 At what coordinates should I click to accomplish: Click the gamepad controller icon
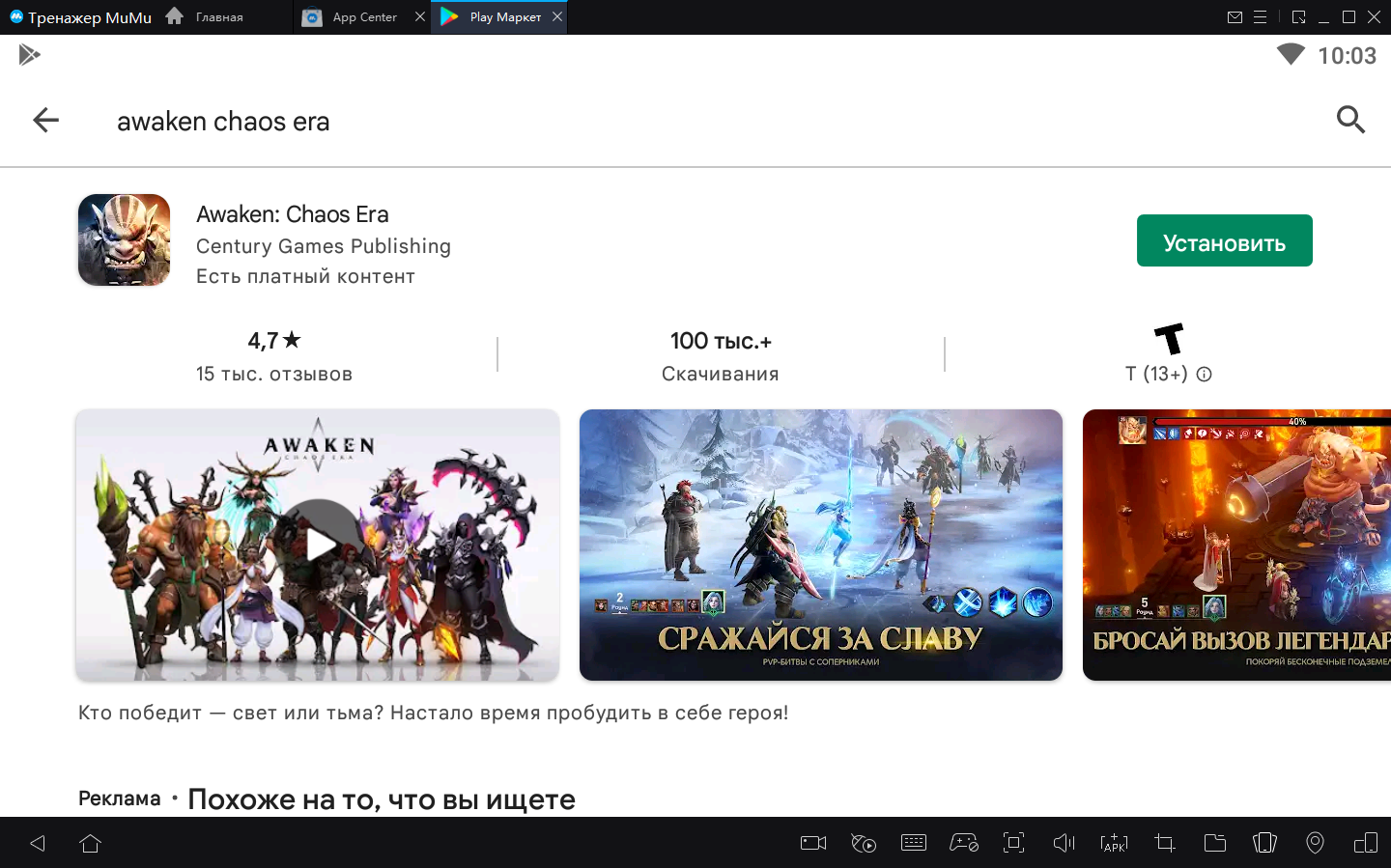[x=963, y=843]
